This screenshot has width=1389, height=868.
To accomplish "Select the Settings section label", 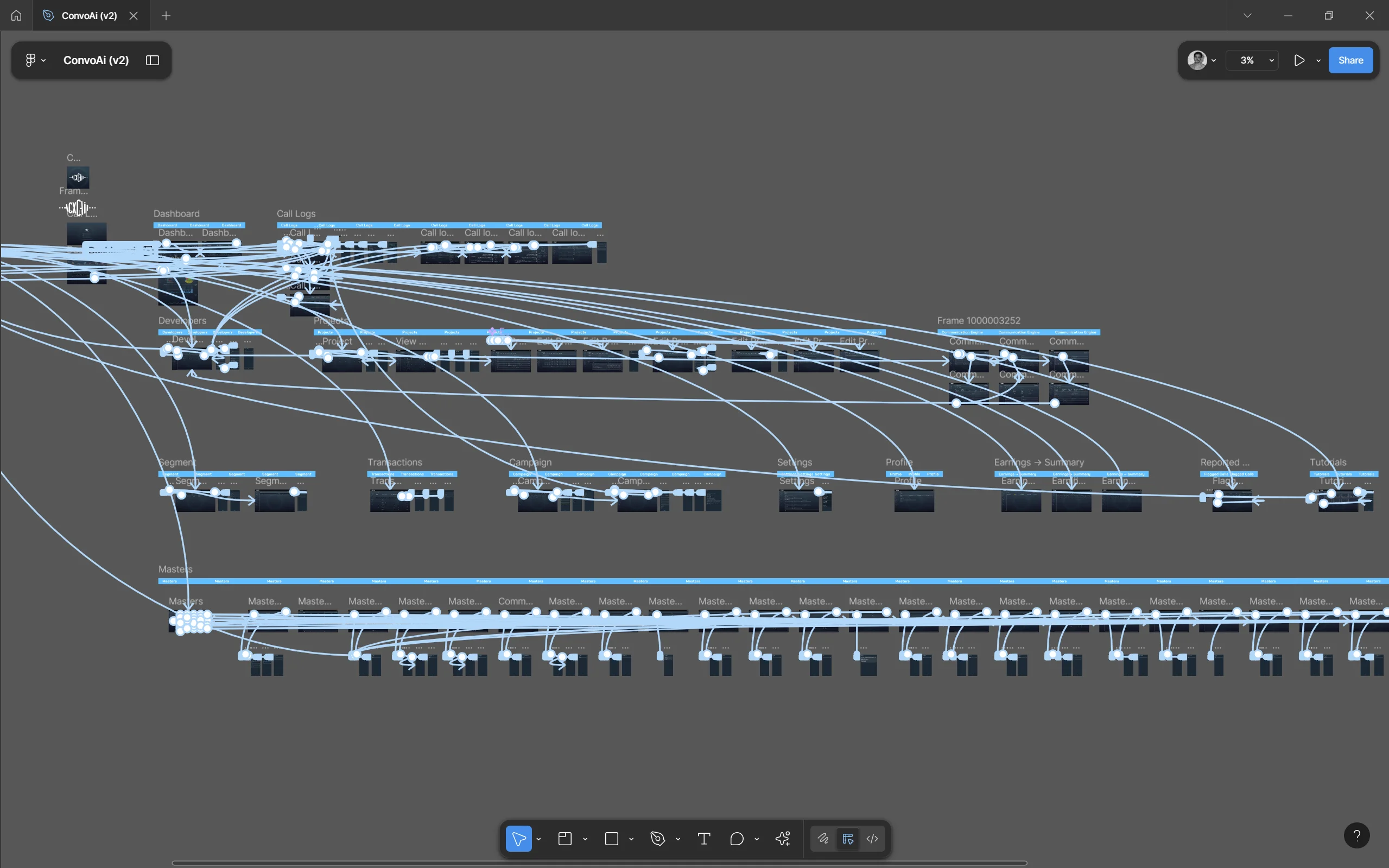I will 794,462.
